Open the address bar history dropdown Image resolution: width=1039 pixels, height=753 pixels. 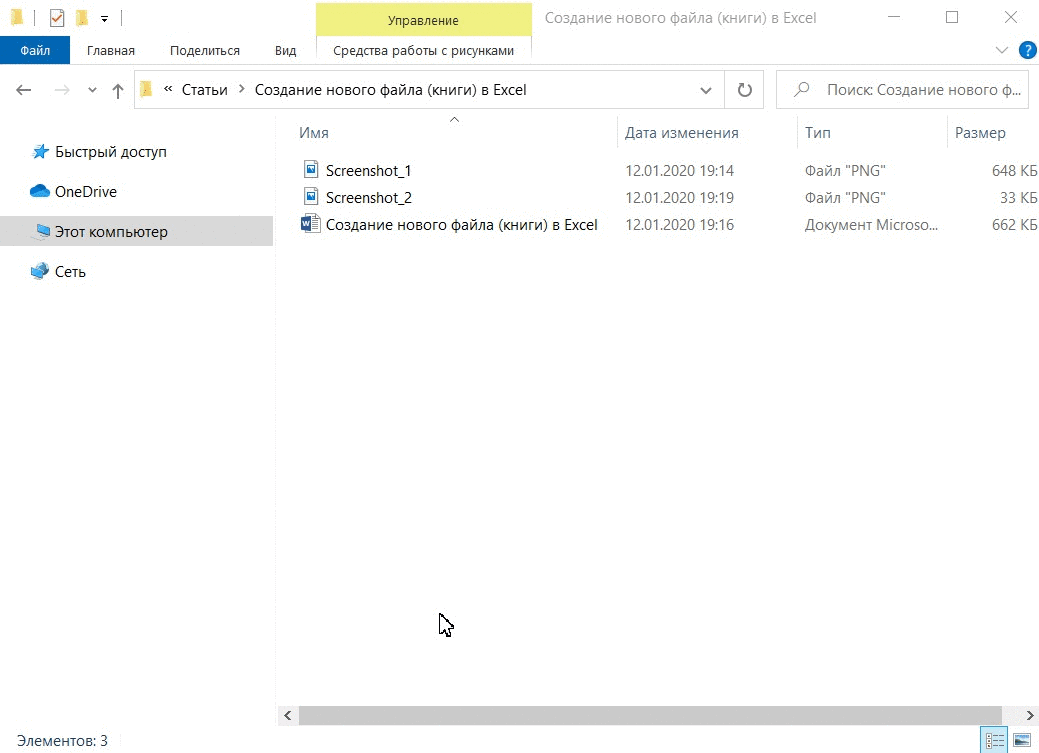click(x=706, y=90)
